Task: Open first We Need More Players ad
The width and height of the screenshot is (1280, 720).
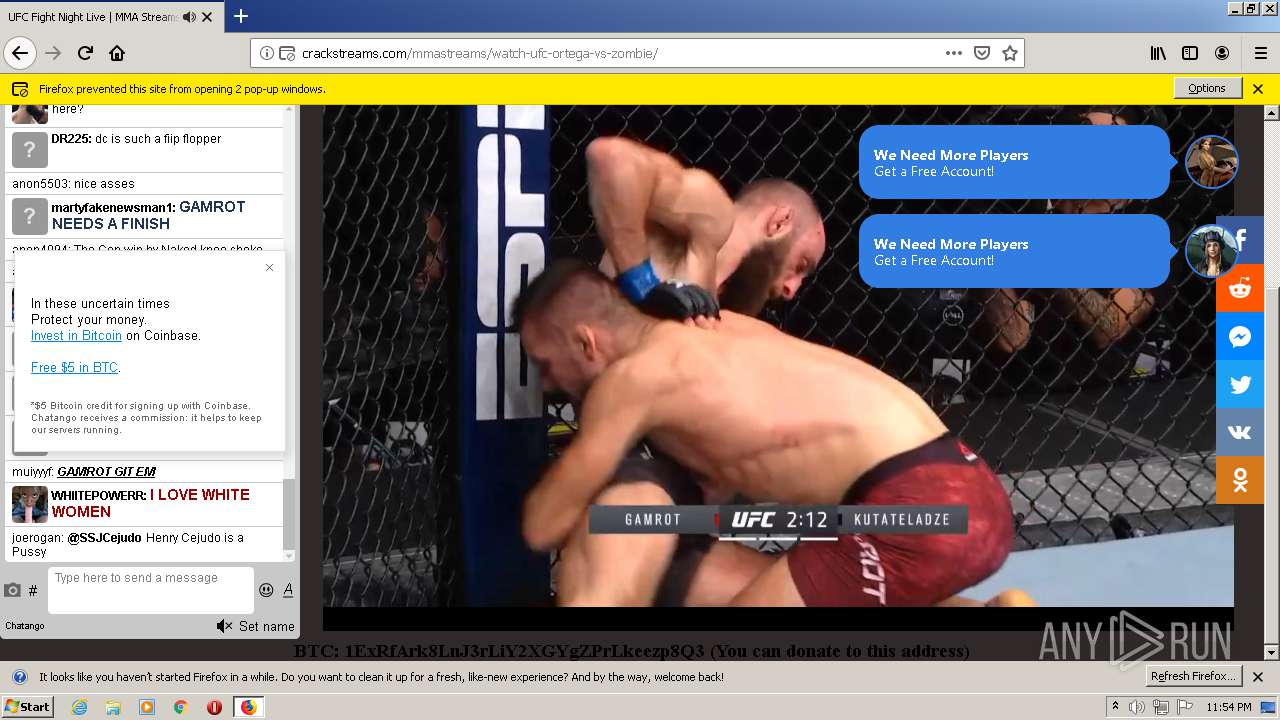Action: [1014, 162]
